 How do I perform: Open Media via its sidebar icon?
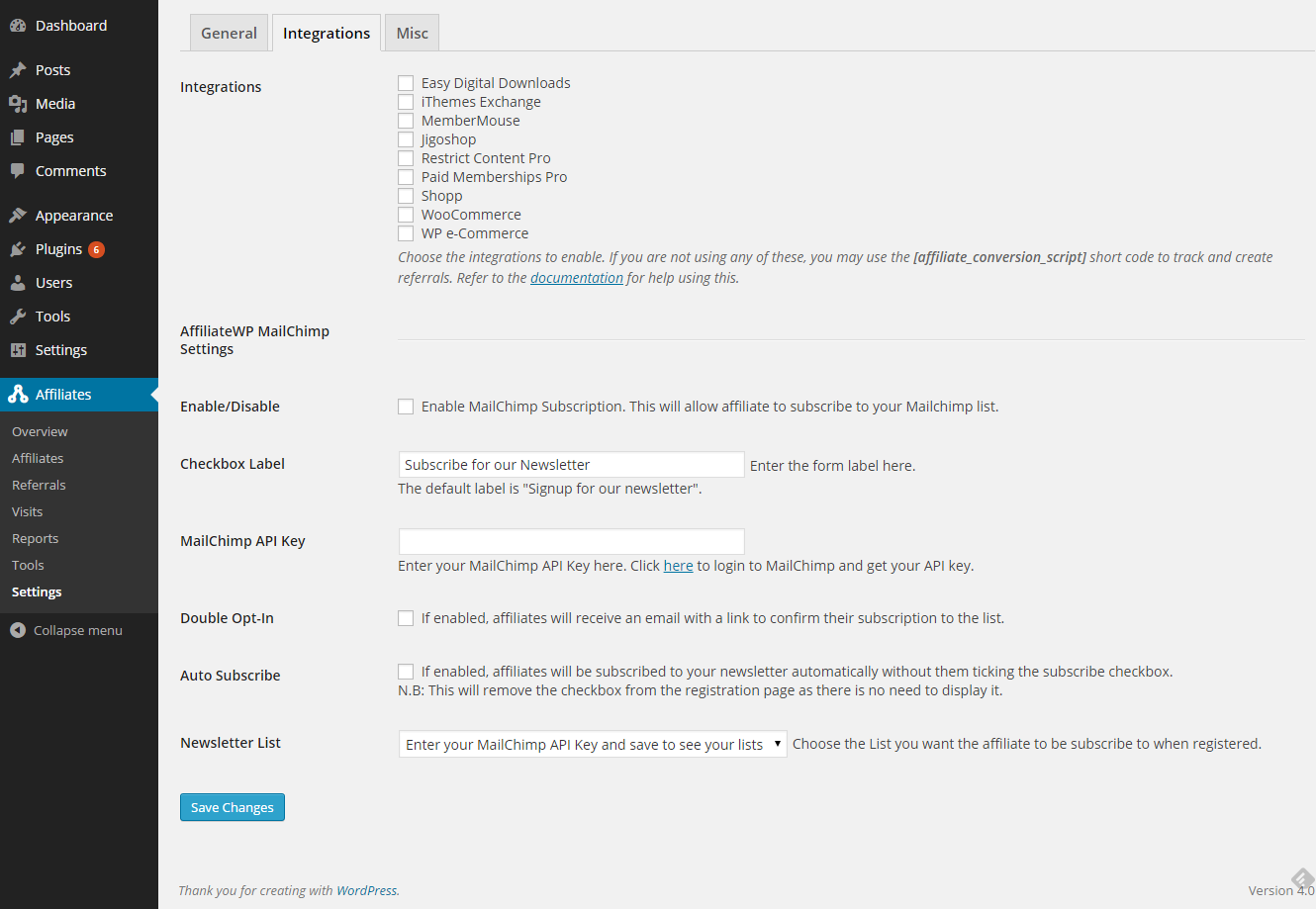click(18, 104)
